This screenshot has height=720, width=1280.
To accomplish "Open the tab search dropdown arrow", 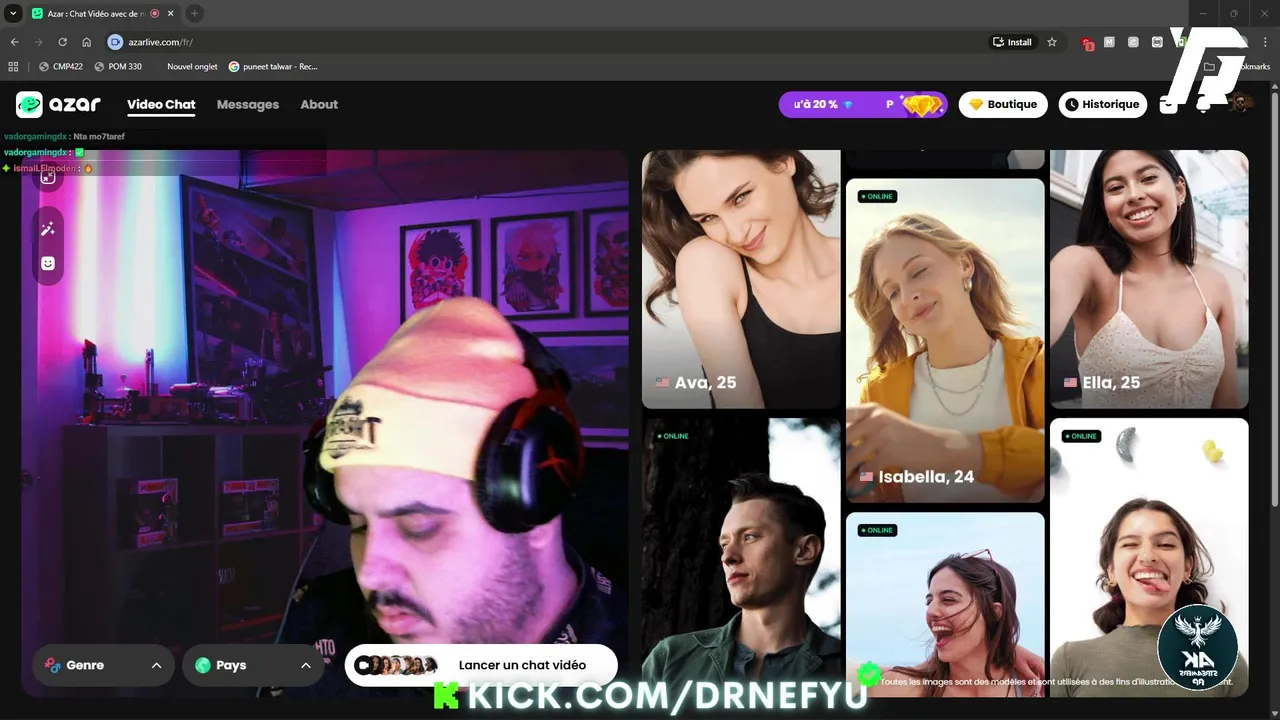I will [13, 14].
